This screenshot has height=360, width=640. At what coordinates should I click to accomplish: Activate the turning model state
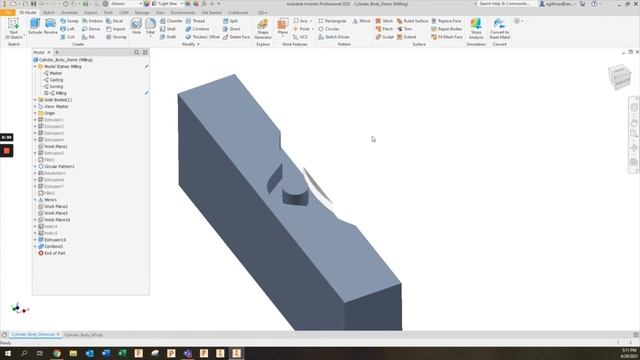[x=53, y=87]
